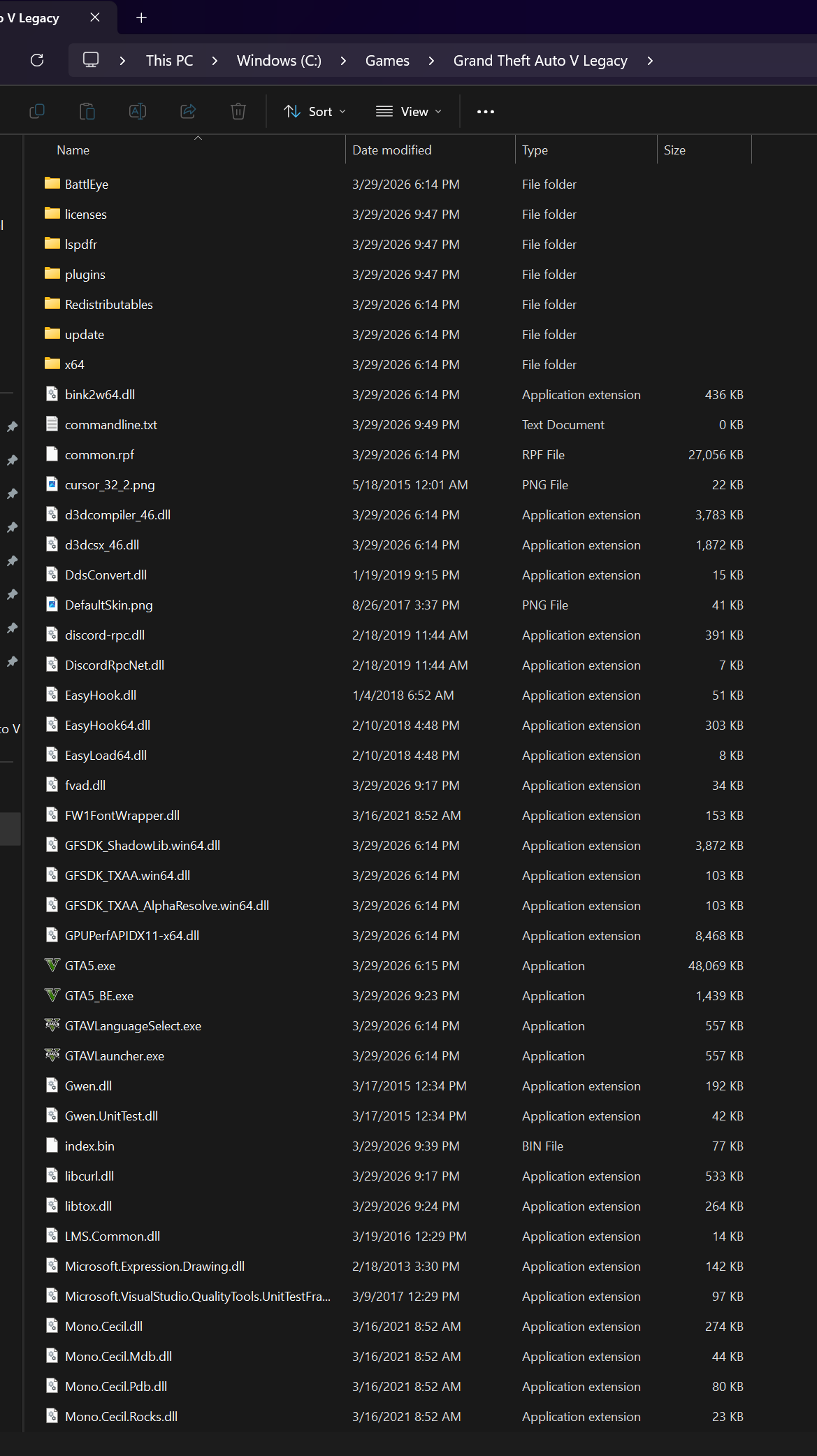The width and height of the screenshot is (817, 1456).
Task: Select file EasyHook64.dll
Action: click(x=108, y=725)
